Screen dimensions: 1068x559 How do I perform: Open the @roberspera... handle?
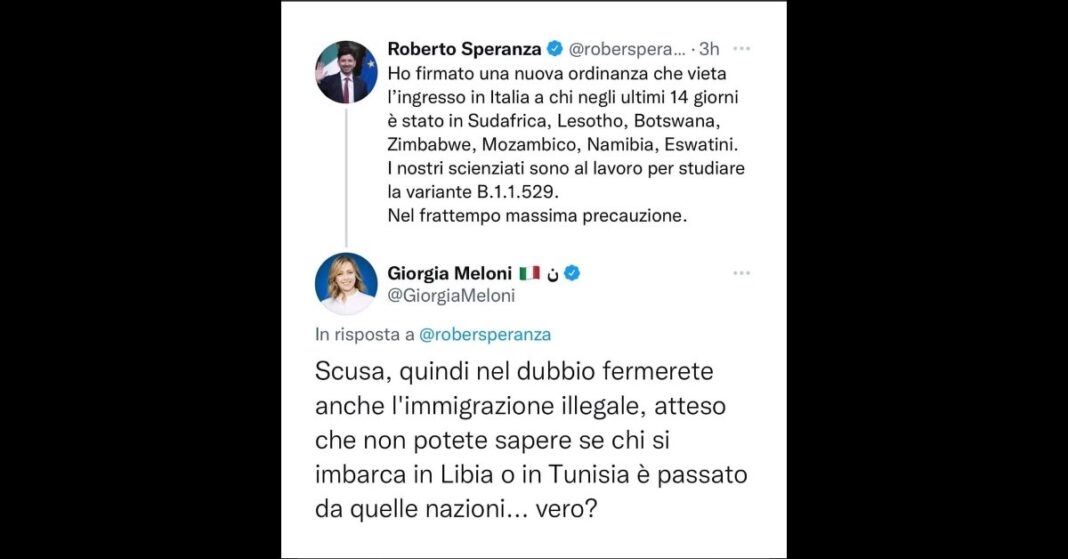627,49
